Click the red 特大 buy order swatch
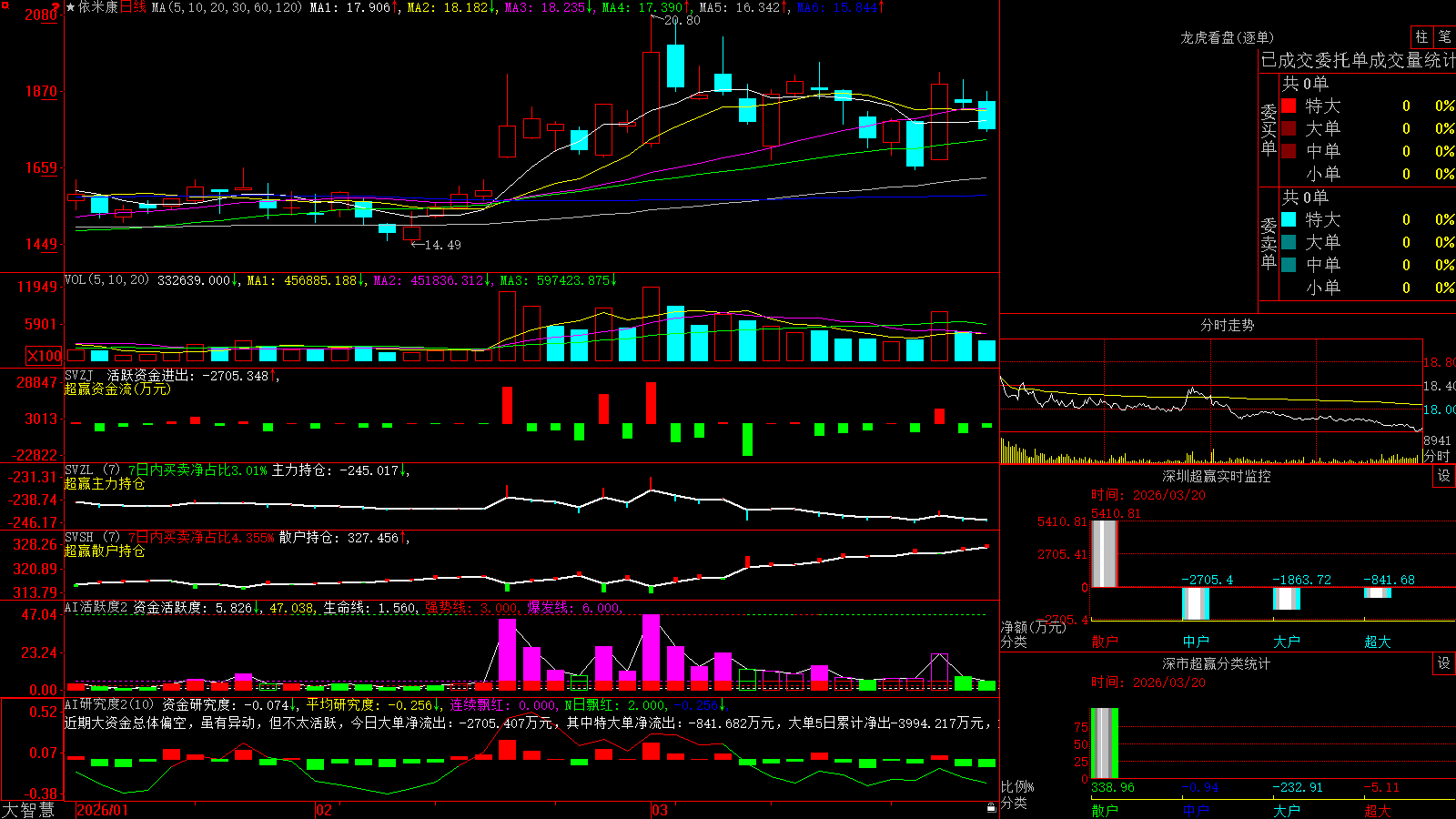The image size is (1456, 819). (1289, 106)
